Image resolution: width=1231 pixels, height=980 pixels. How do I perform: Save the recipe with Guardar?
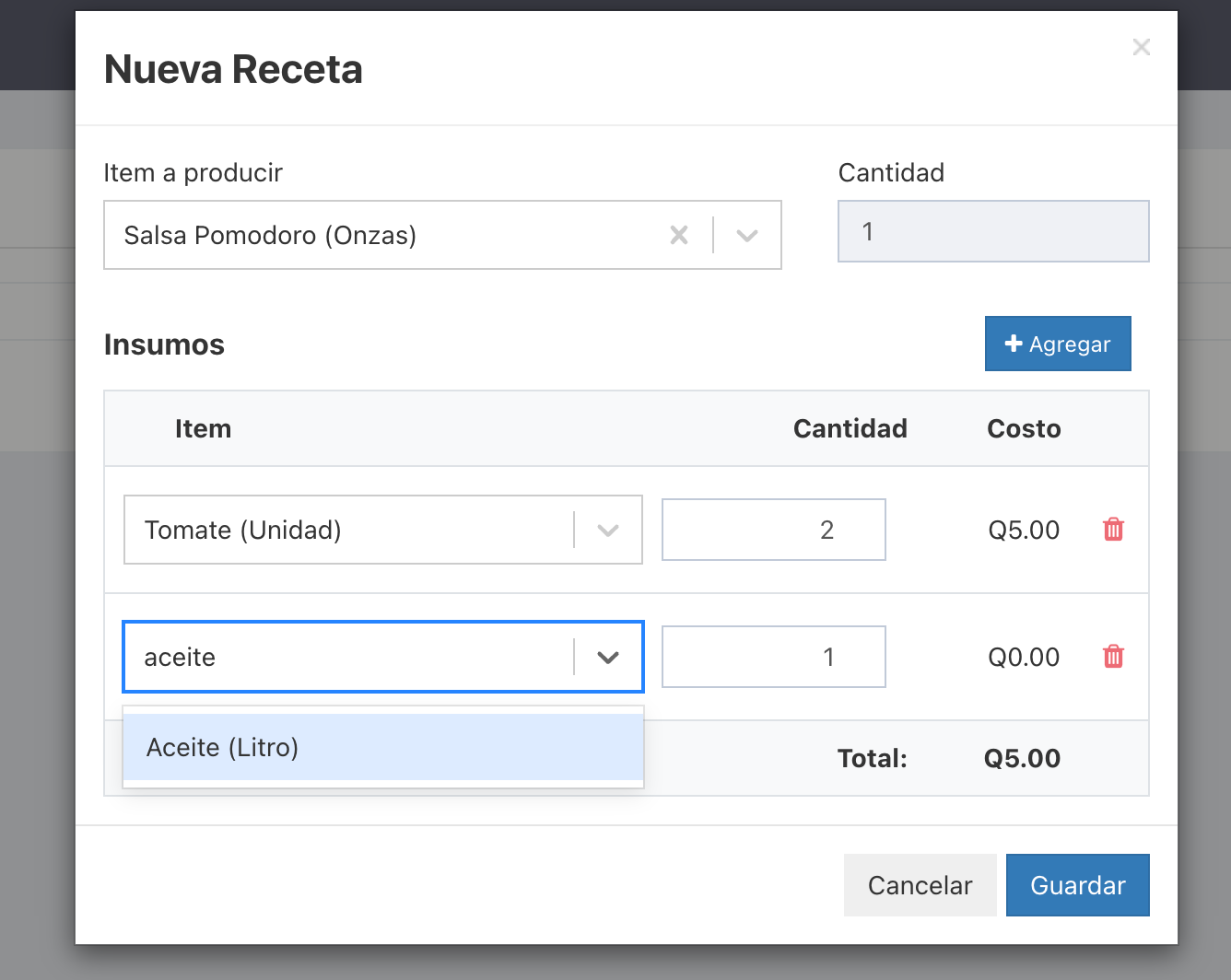click(x=1078, y=885)
